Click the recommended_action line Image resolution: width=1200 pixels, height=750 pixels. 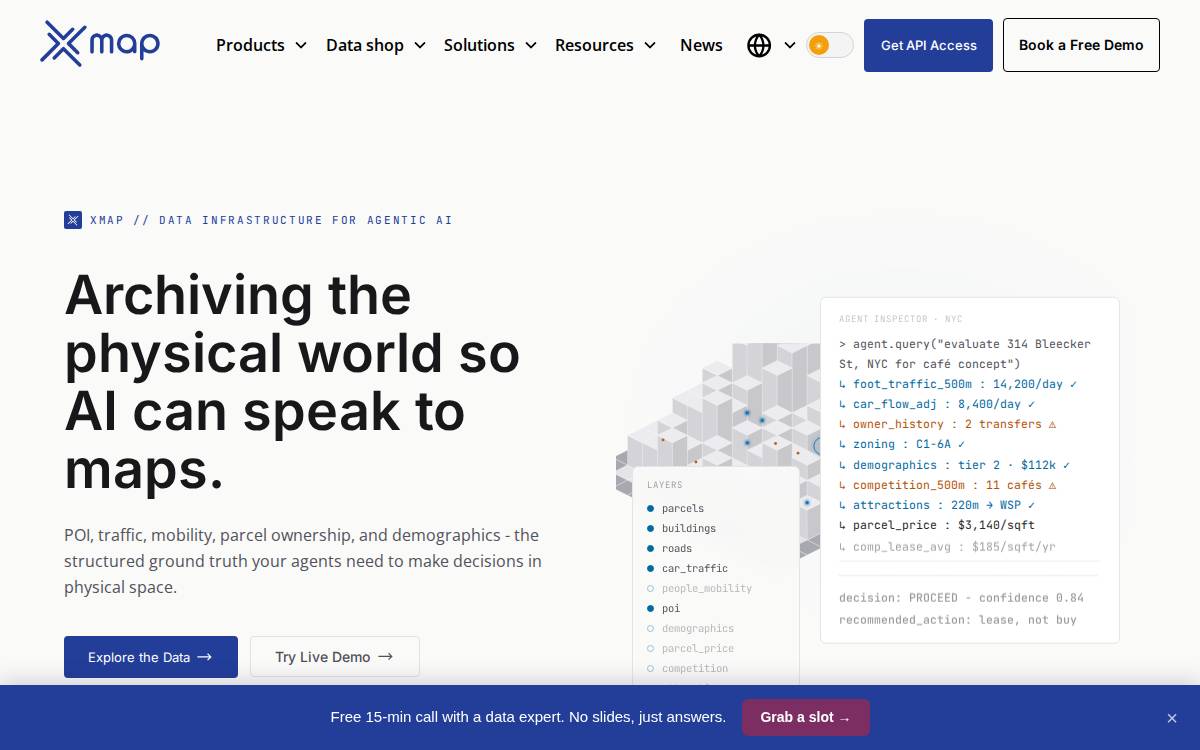957,620
